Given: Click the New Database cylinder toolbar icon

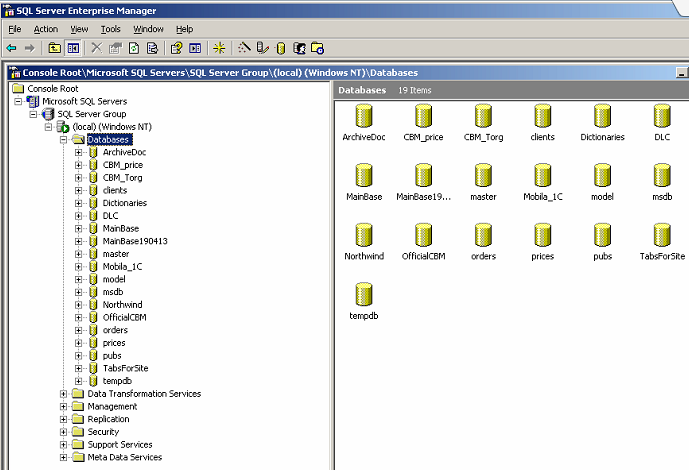Looking at the screenshot, I should 281,48.
